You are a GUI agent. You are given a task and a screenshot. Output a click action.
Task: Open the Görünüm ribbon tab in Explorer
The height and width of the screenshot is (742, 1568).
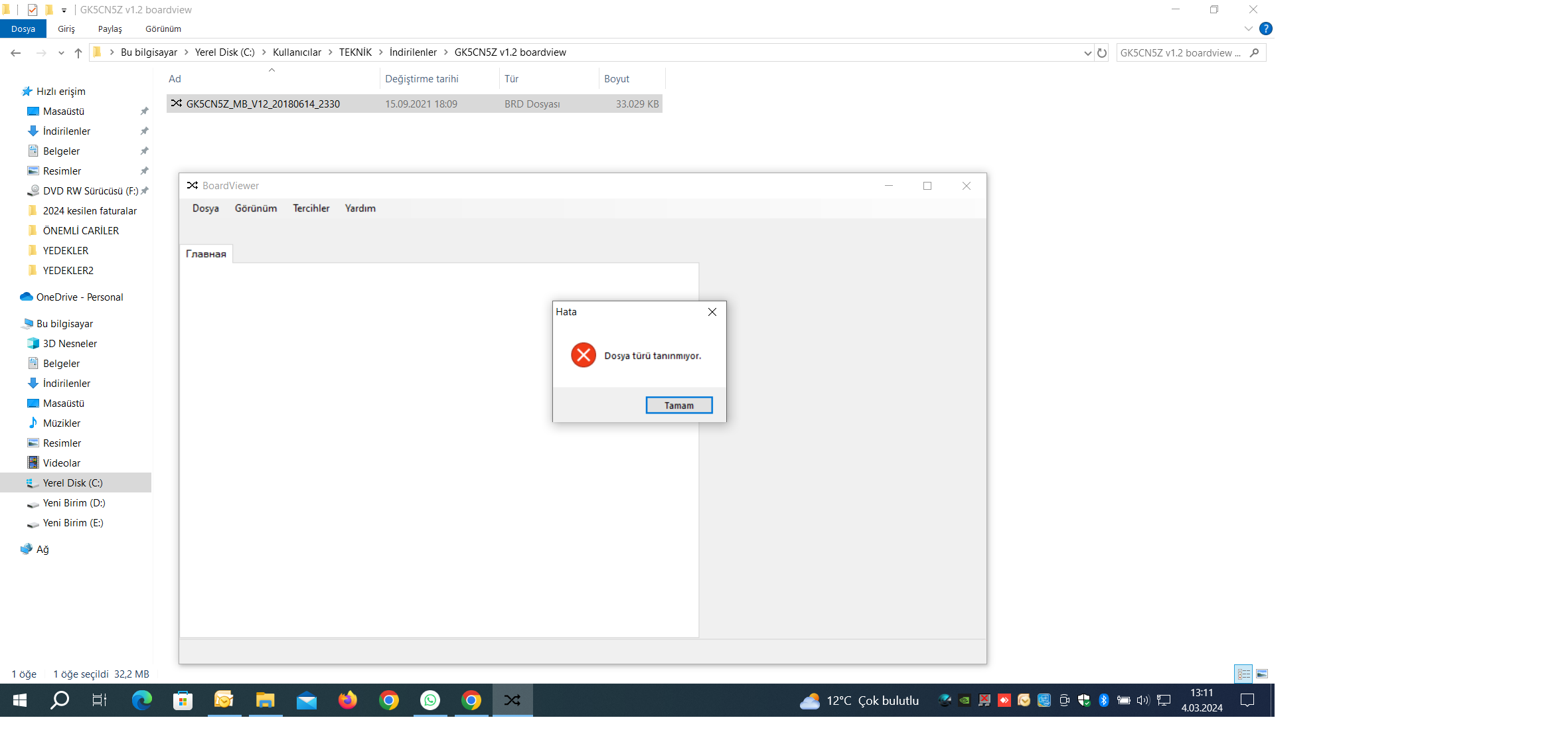click(x=163, y=29)
